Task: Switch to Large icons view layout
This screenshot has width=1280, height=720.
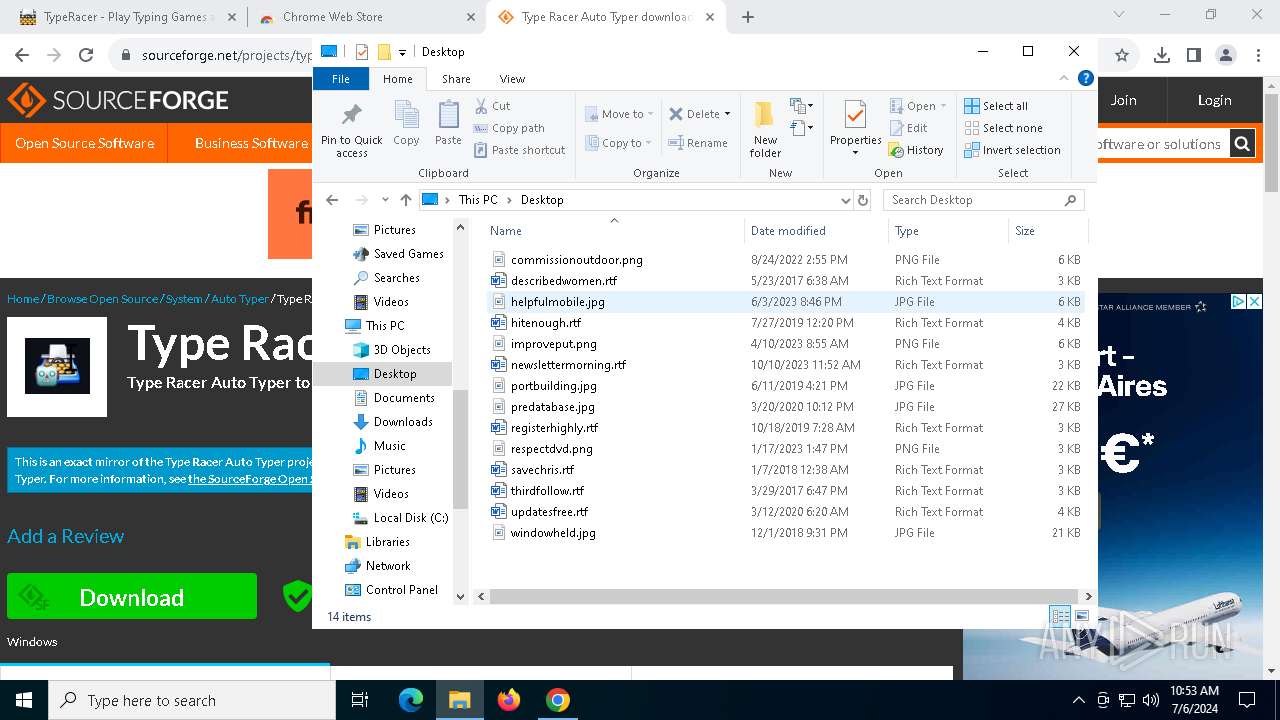Action: point(1081,616)
